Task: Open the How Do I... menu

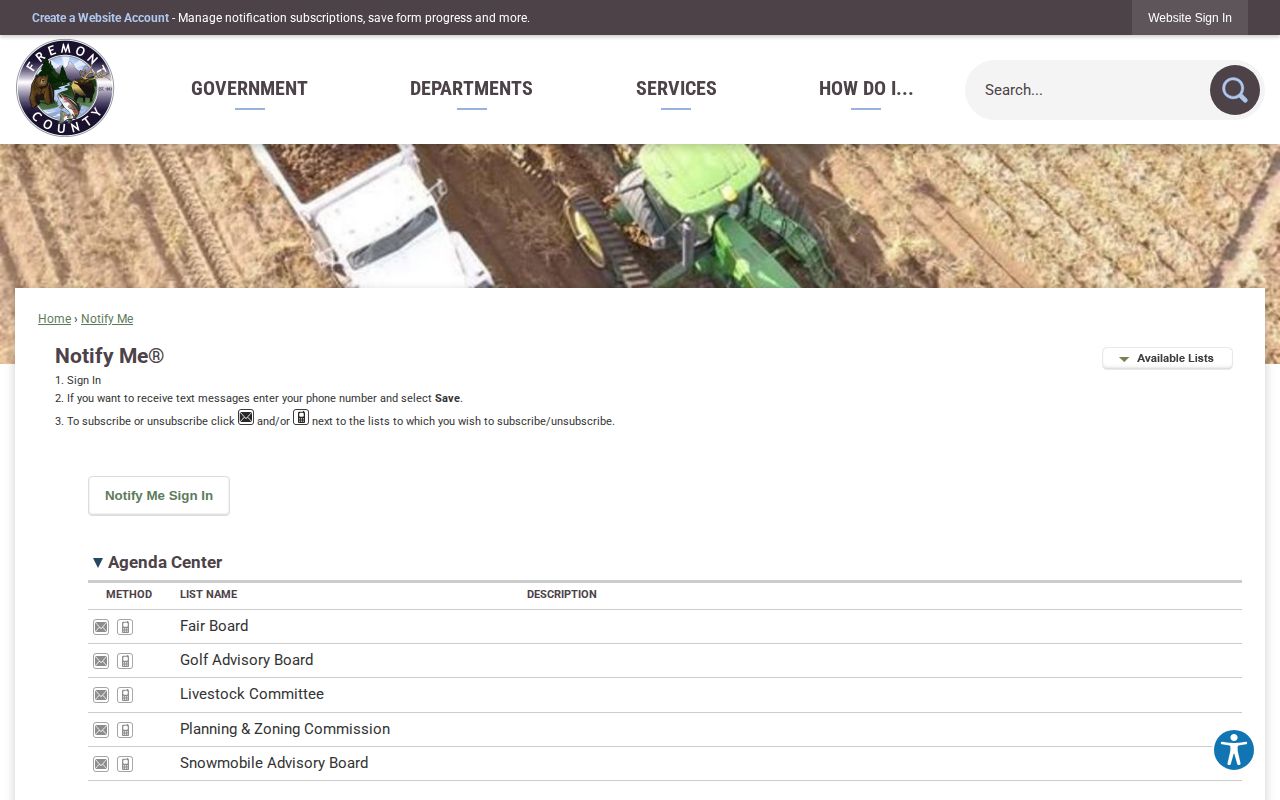Action: [x=866, y=89]
